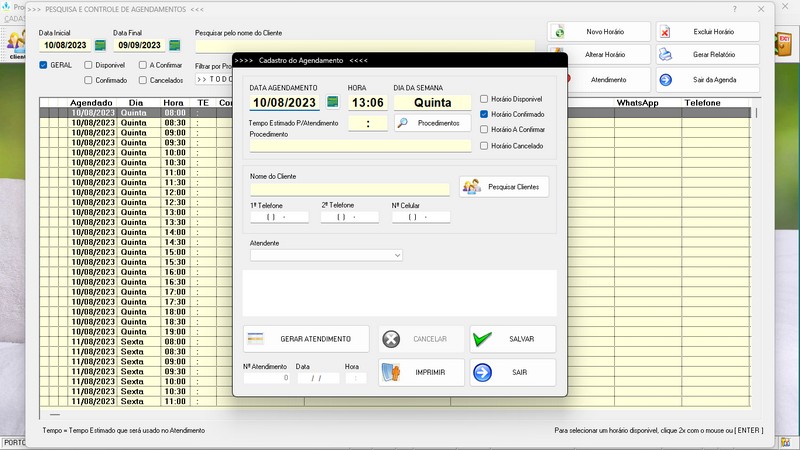Click the 1º Telefone field
The width and height of the screenshot is (800, 450).
point(280,217)
